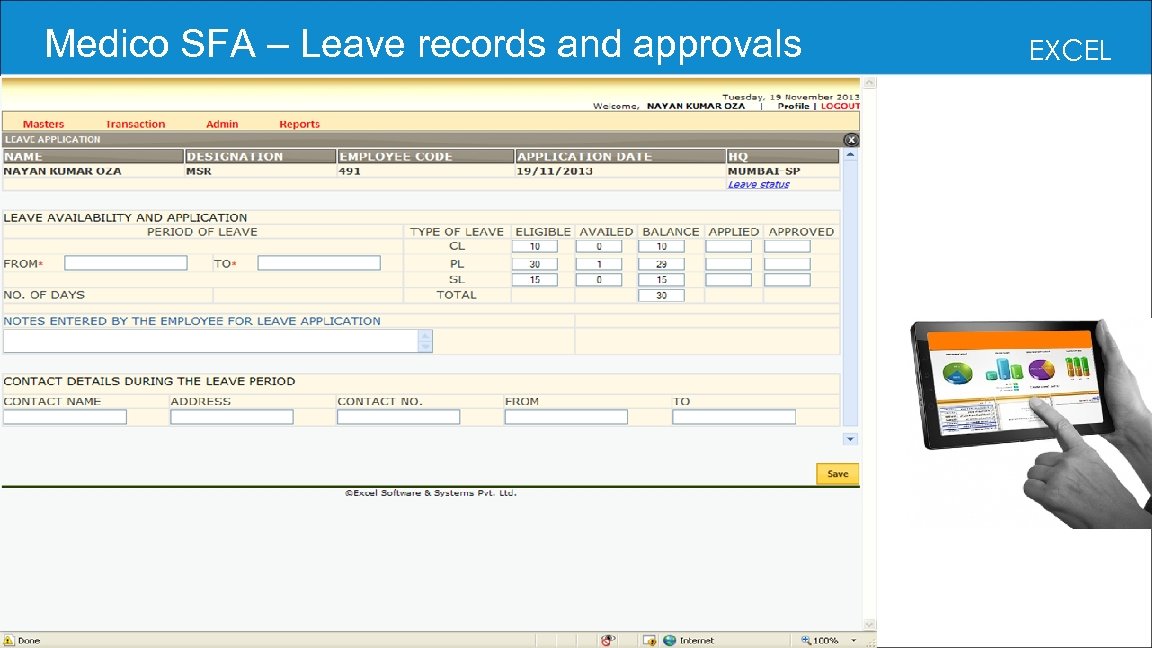Click the Internet zone globe icon
Viewport: 1152px width, 648px height.
point(669,640)
